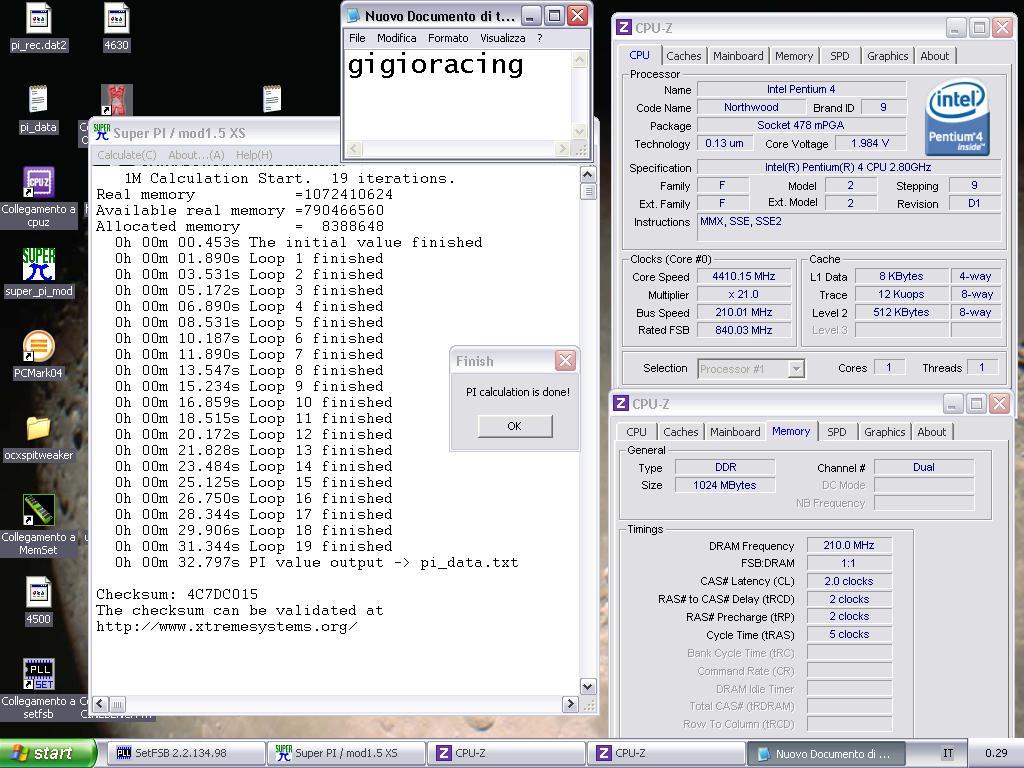Click the Loop 19 finished line
Screen dimensions: 1024x768
coord(254,547)
